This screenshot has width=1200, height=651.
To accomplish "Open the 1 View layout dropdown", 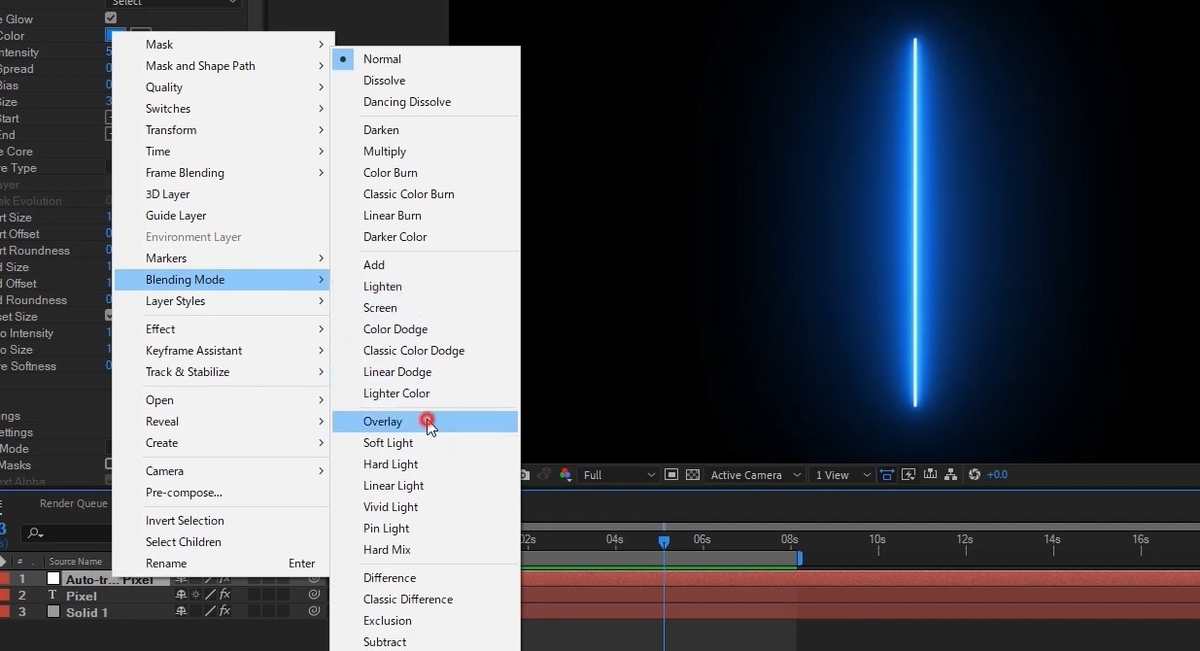I will (x=842, y=475).
